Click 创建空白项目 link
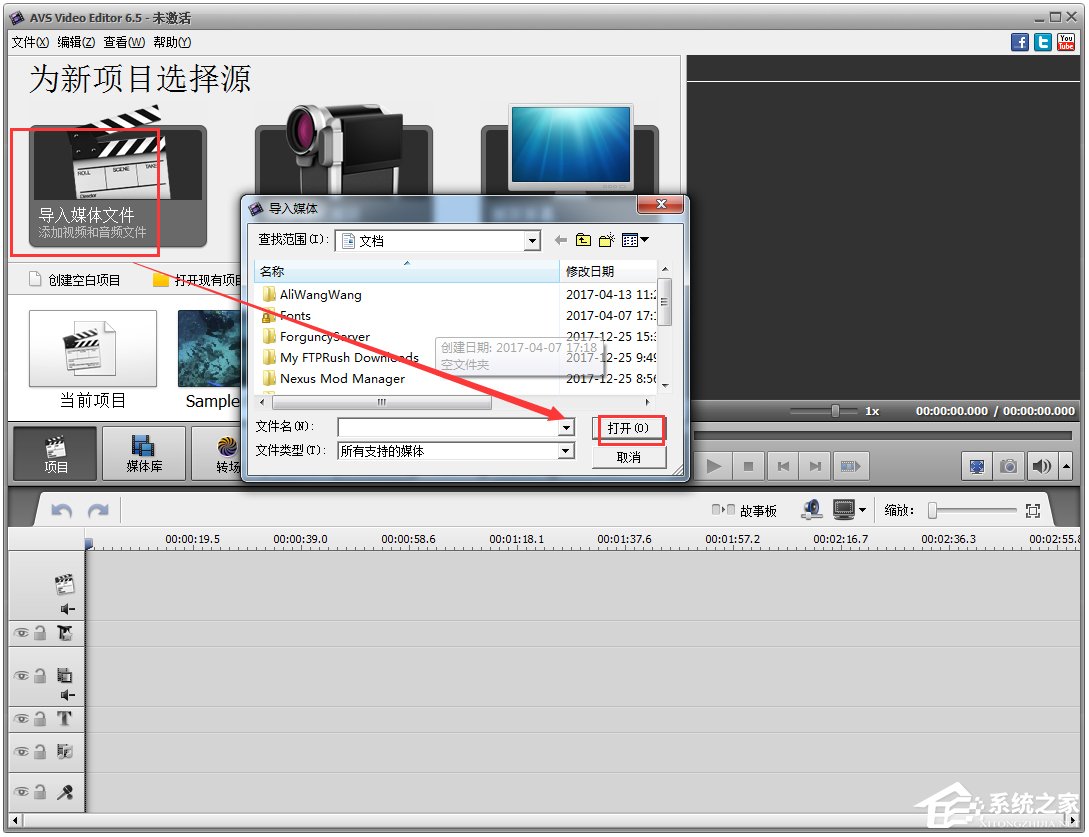The width and height of the screenshot is (1089, 837). (x=75, y=280)
